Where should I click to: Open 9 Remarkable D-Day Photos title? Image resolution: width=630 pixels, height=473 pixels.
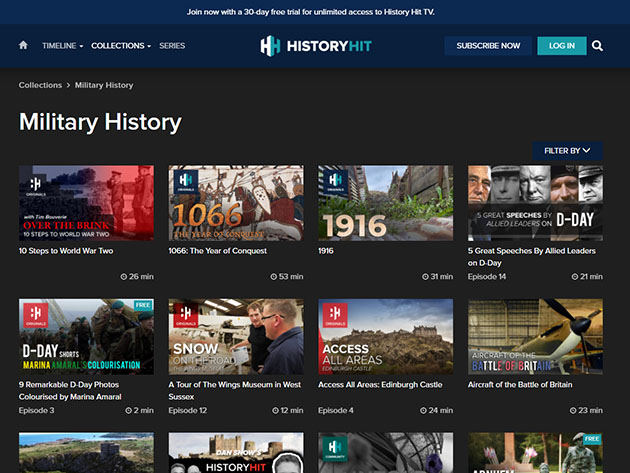coord(70,391)
